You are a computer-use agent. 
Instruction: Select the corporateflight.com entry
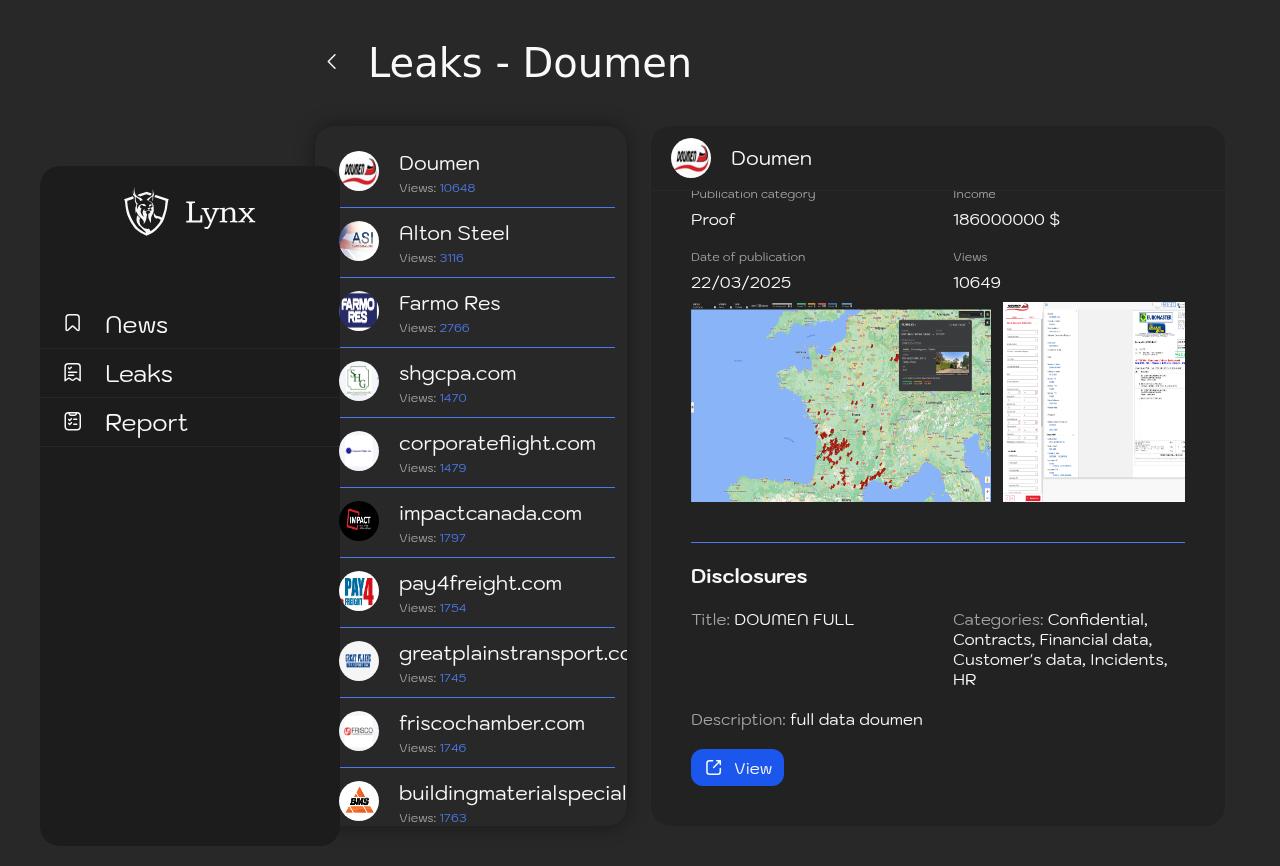point(497,443)
